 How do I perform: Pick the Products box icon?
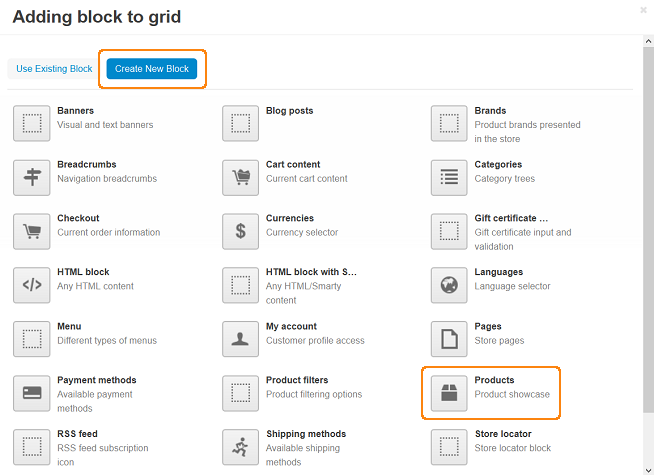(x=449, y=393)
